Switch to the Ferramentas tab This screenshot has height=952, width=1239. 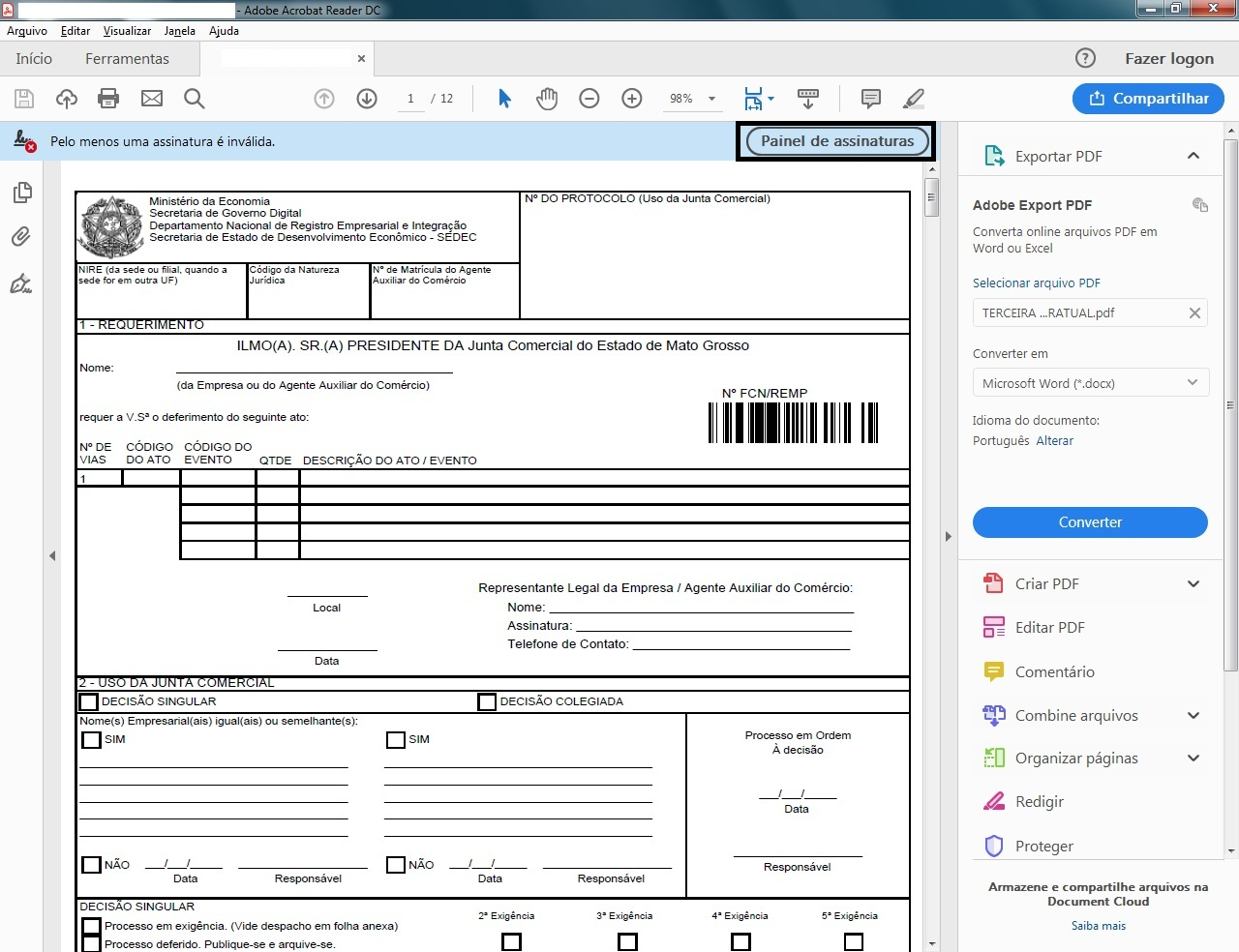coord(127,59)
